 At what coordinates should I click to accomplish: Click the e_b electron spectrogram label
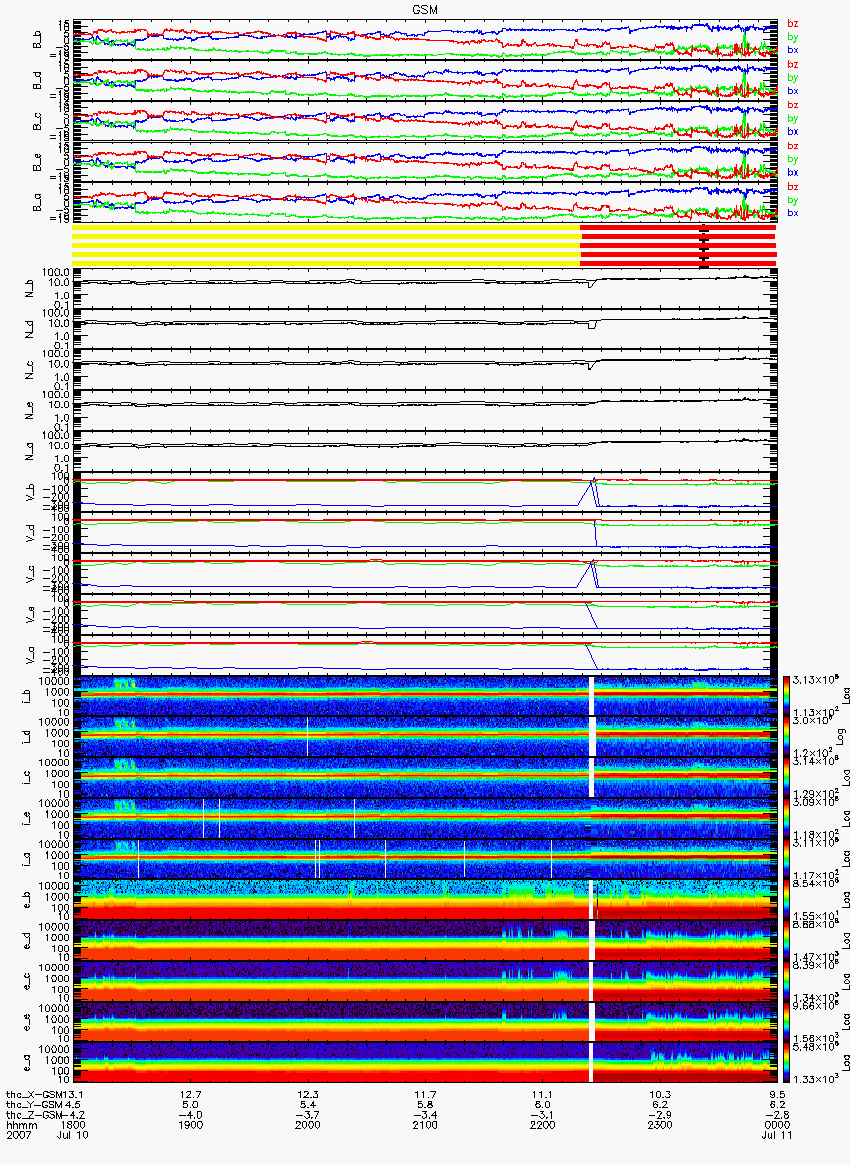pos(25,901)
